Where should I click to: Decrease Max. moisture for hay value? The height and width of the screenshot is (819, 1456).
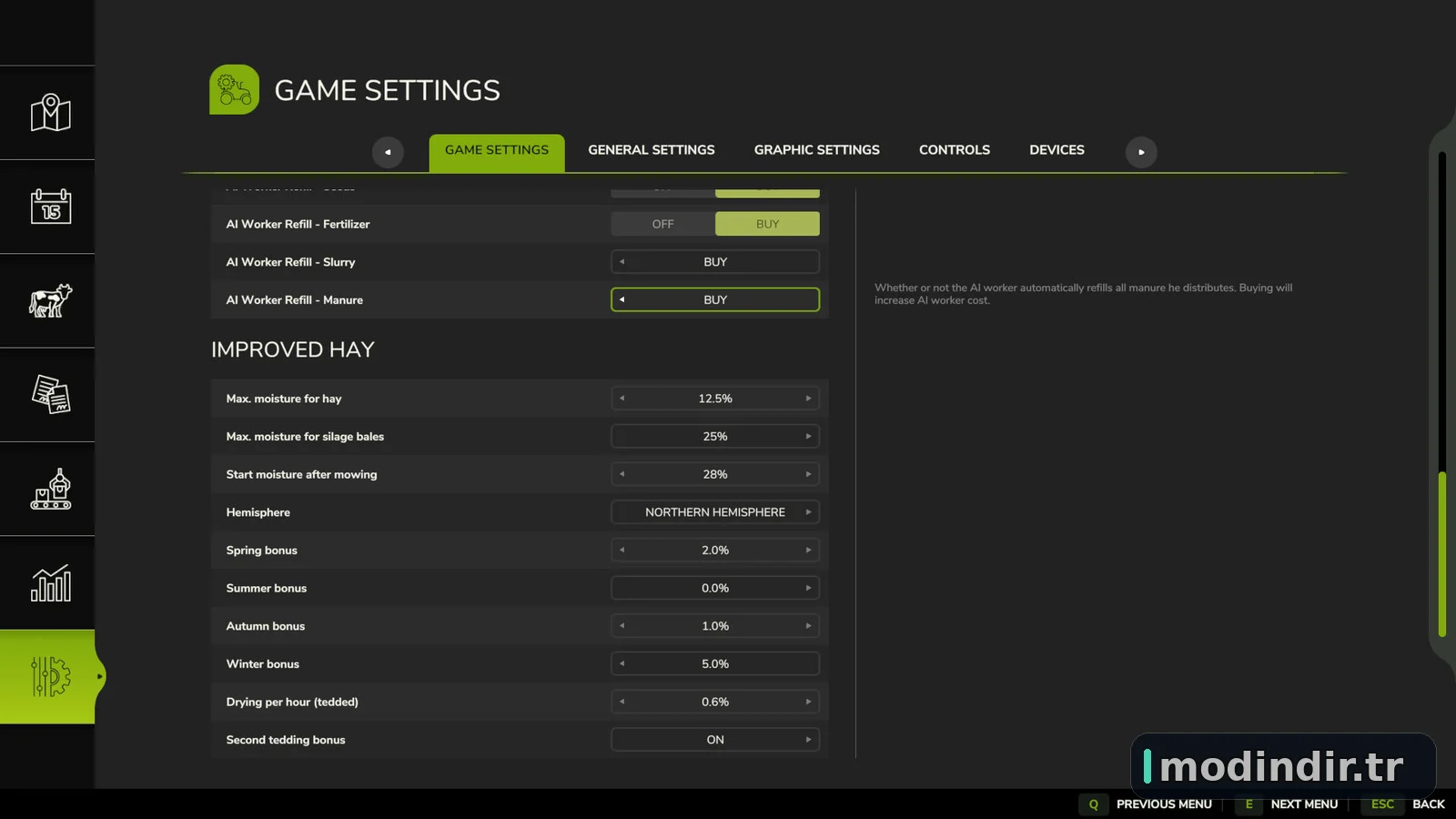[x=622, y=399]
